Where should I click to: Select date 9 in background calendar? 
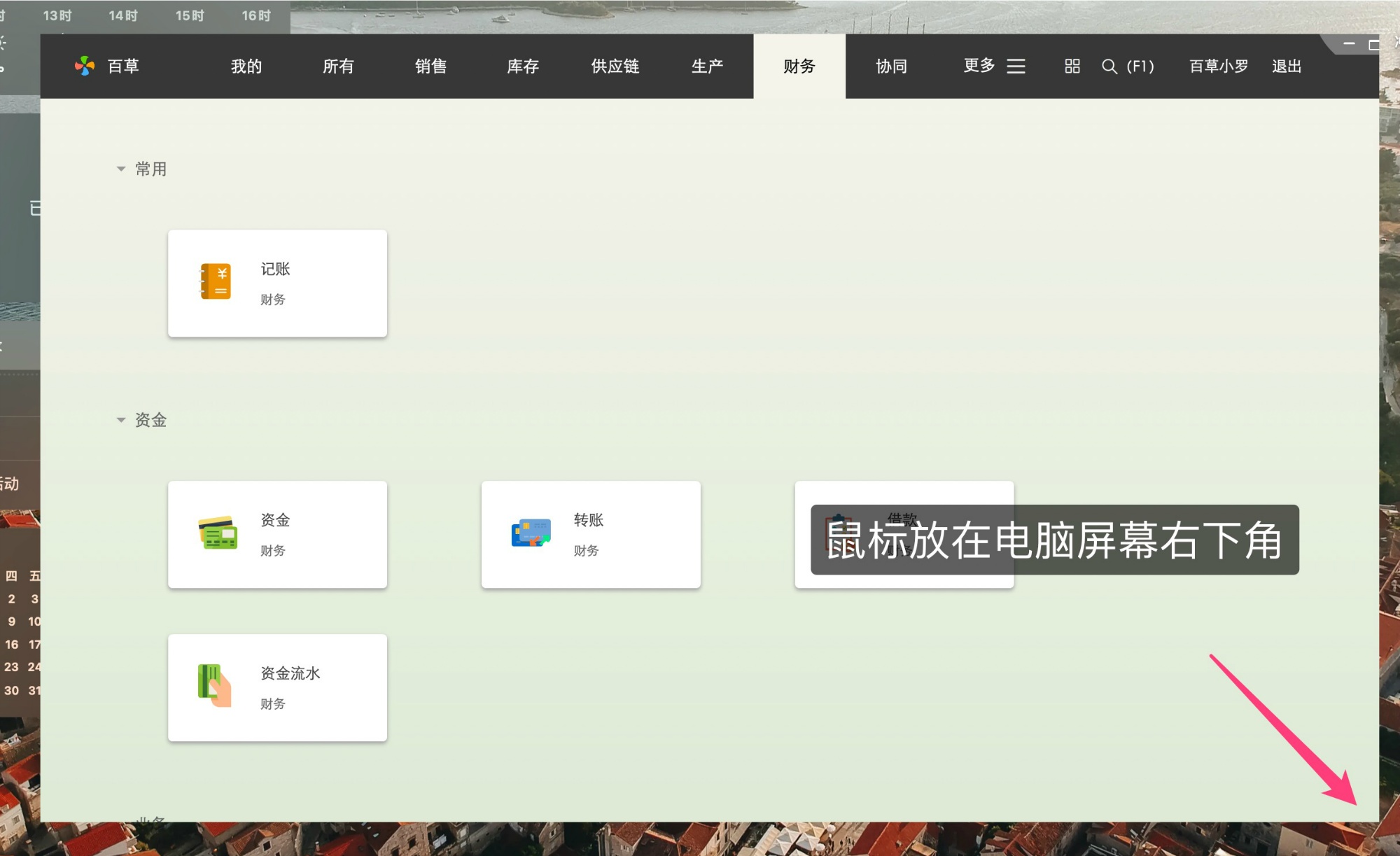tap(12, 622)
